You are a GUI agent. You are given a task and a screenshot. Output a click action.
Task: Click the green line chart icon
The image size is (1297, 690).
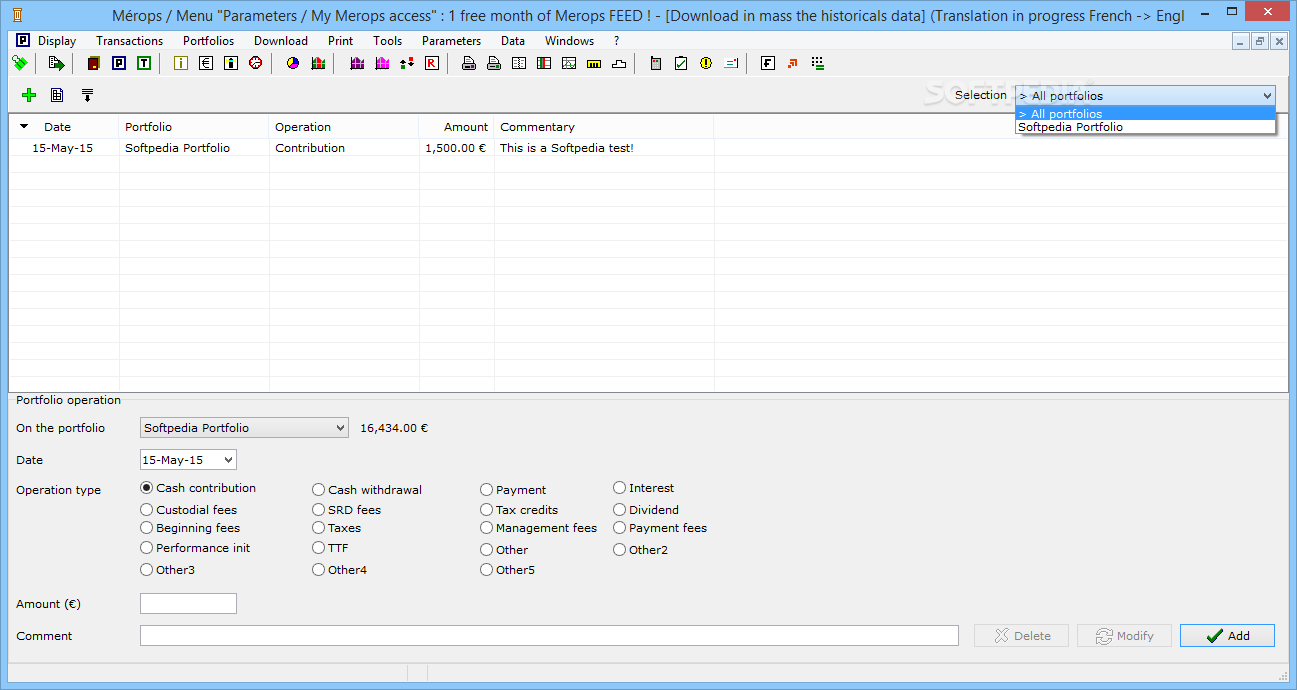tap(569, 63)
